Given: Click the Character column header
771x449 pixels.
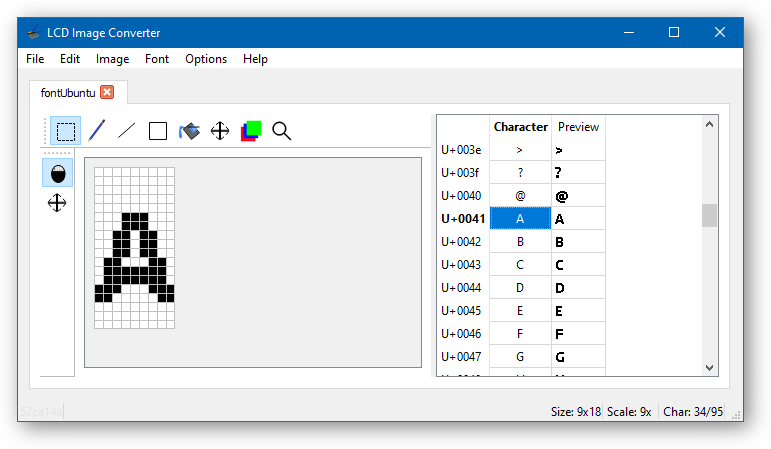Looking at the screenshot, I should coord(520,127).
